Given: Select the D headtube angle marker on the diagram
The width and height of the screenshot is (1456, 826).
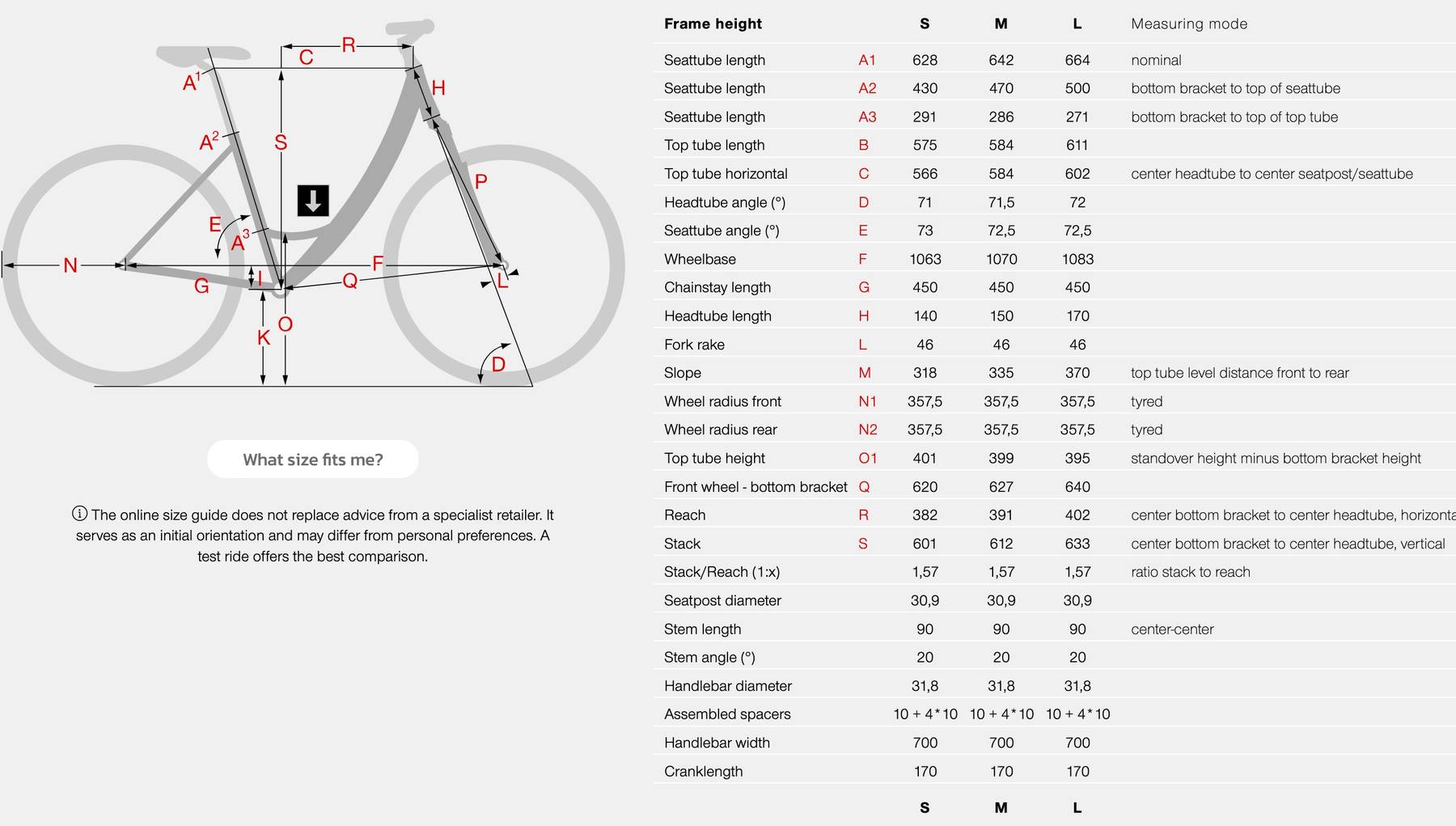Looking at the screenshot, I should point(498,365).
